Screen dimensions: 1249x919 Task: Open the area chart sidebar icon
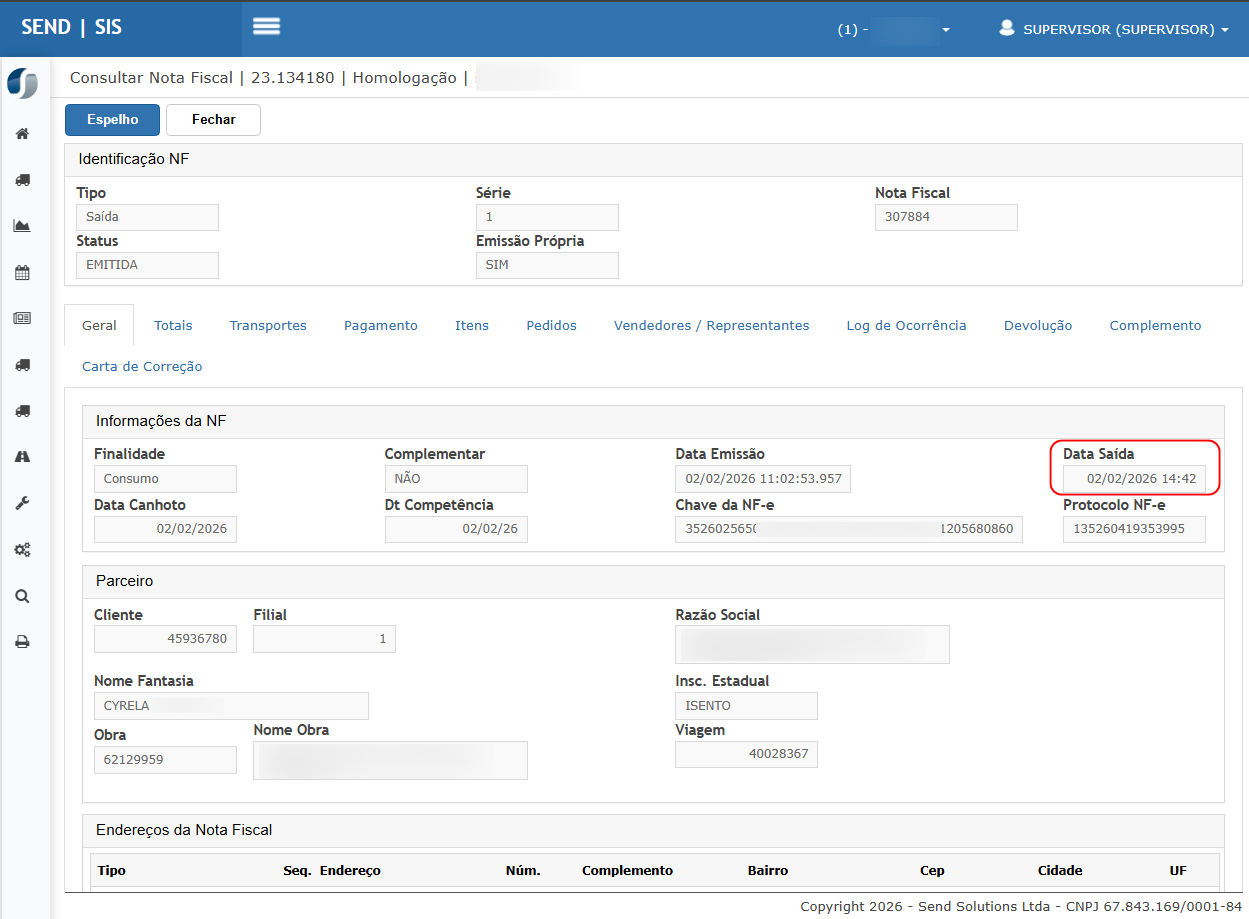(22, 226)
